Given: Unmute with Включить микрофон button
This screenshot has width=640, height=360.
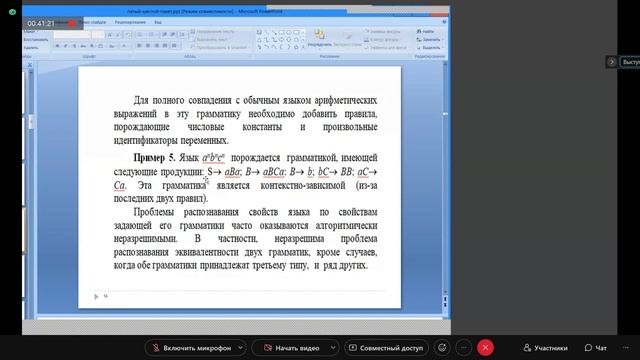Looking at the screenshot, I should click(191, 348).
